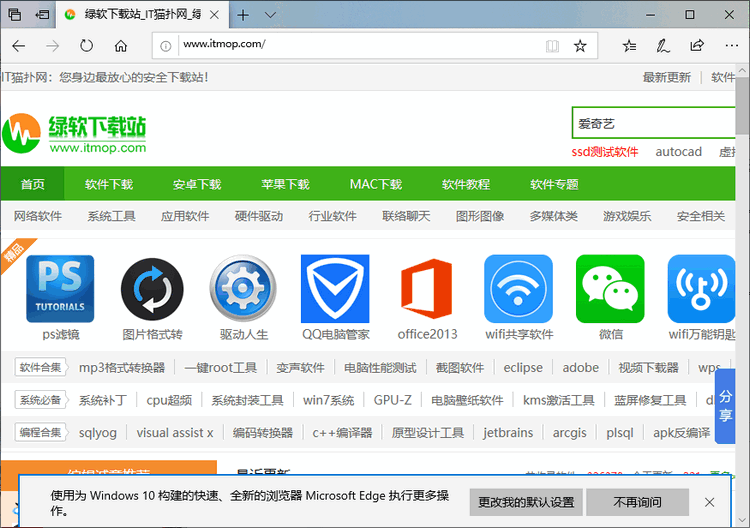
Task: Open 软件下载 navigation item
Action: 109,184
